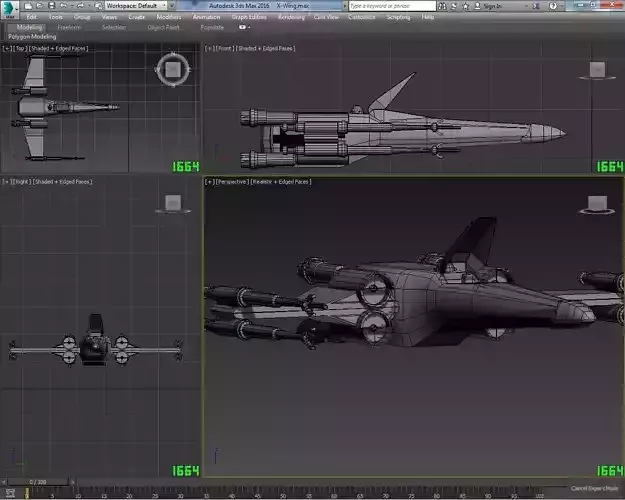Open Top viewport Shaded + Edged Faces label
The width and height of the screenshot is (625, 500).
point(59,48)
